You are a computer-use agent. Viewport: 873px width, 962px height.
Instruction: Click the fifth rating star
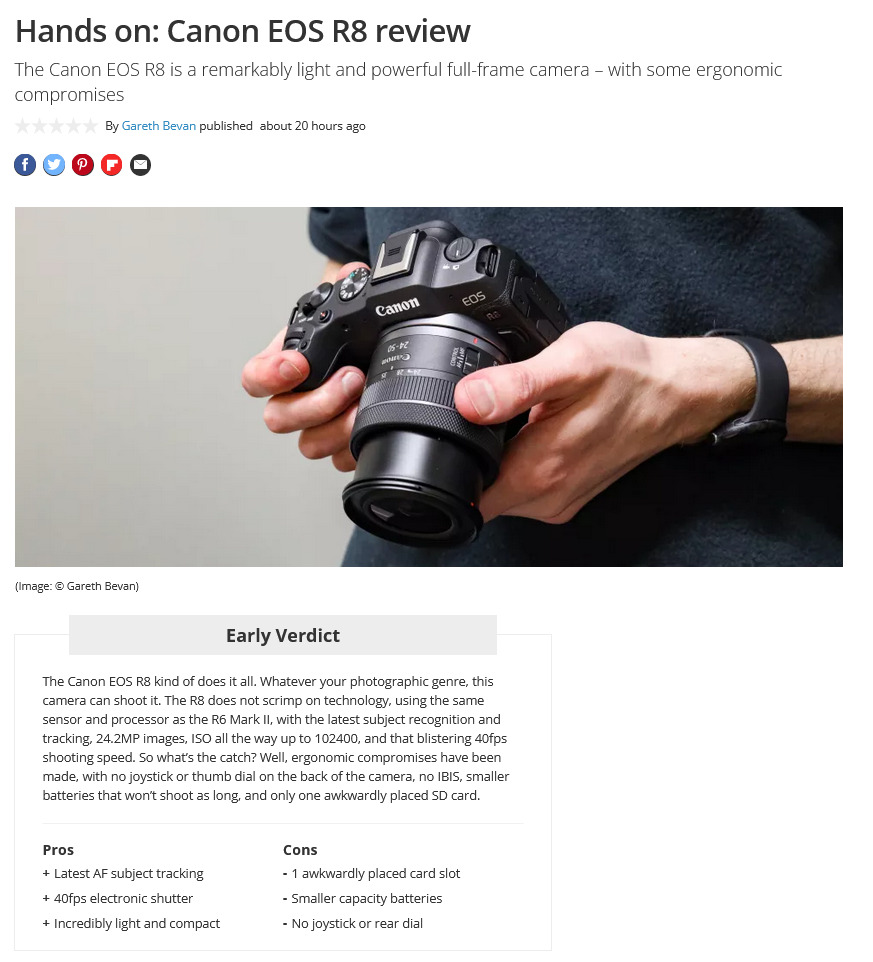coord(90,126)
